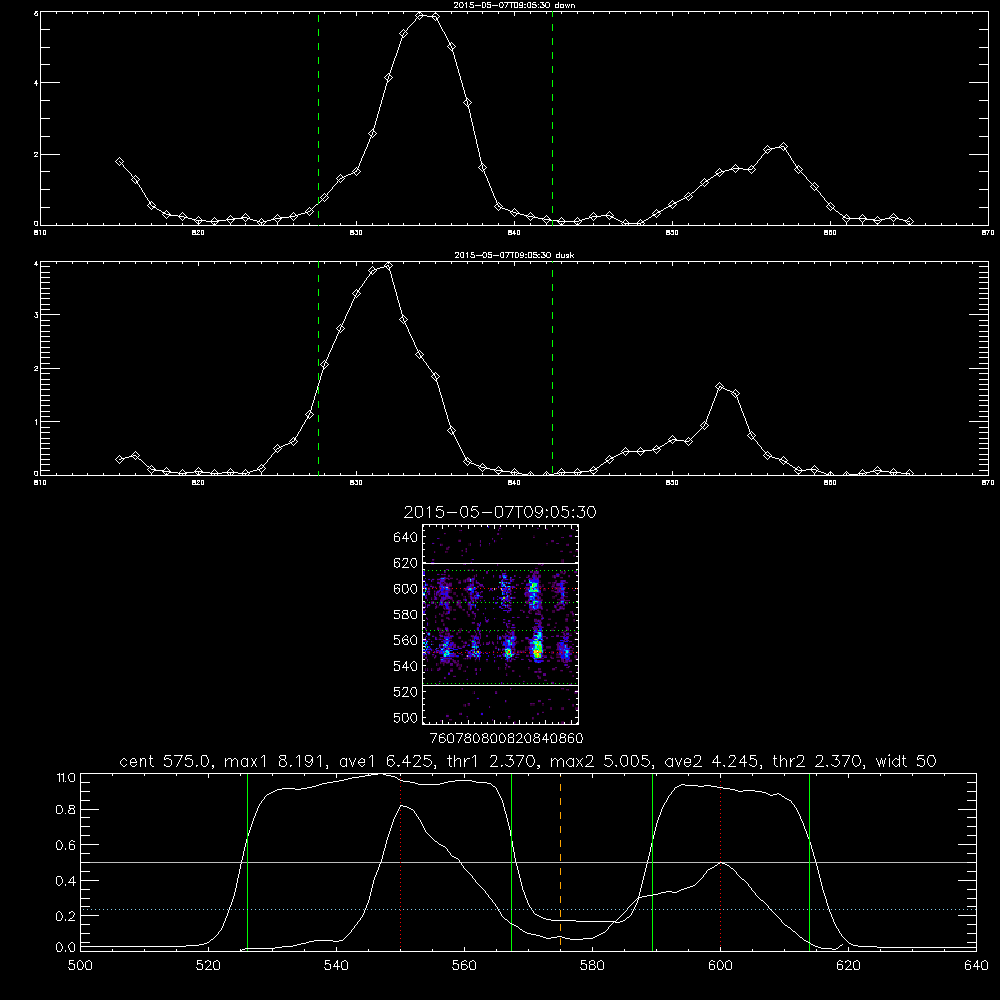
Task: Select the 'max1 8.191' value
Action: (274, 761)
